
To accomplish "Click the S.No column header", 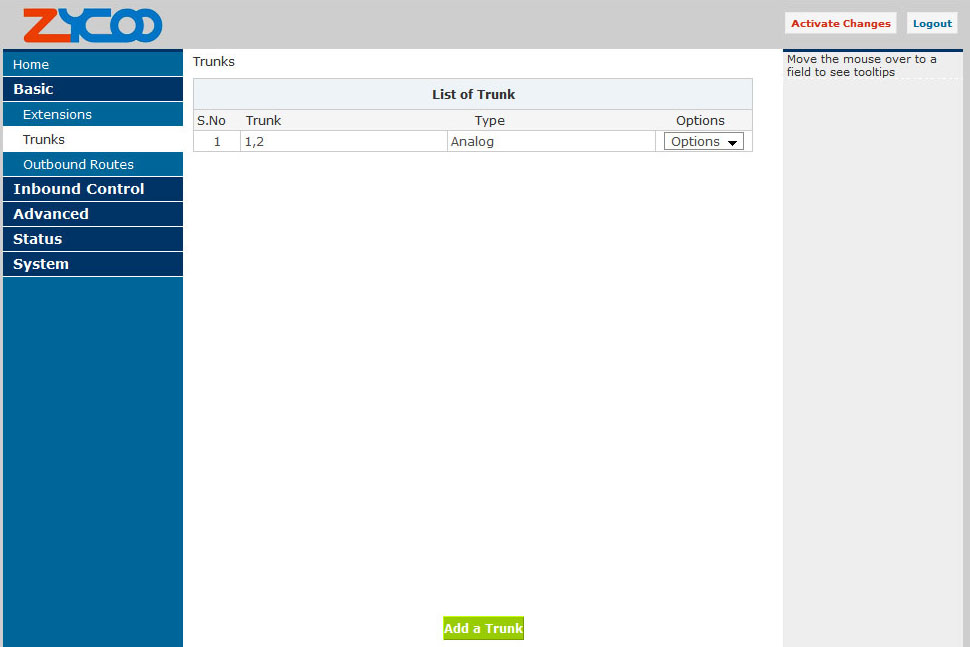I will [x=211, y=120].
